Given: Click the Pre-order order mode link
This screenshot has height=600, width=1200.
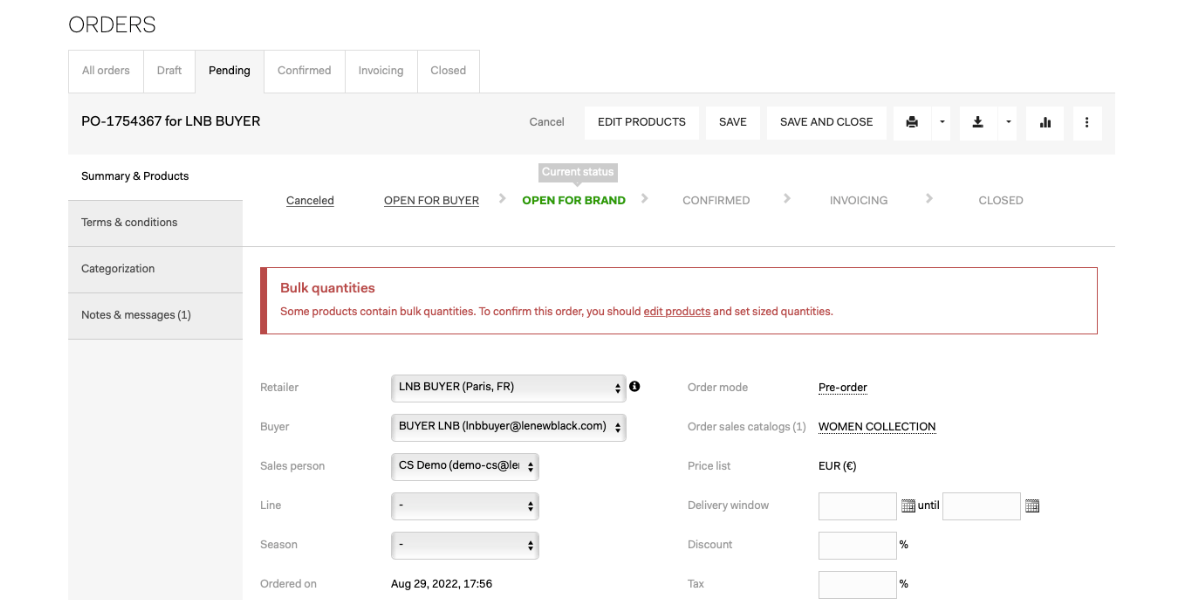Looking at the screenshot, I should (x=843, y=388).
